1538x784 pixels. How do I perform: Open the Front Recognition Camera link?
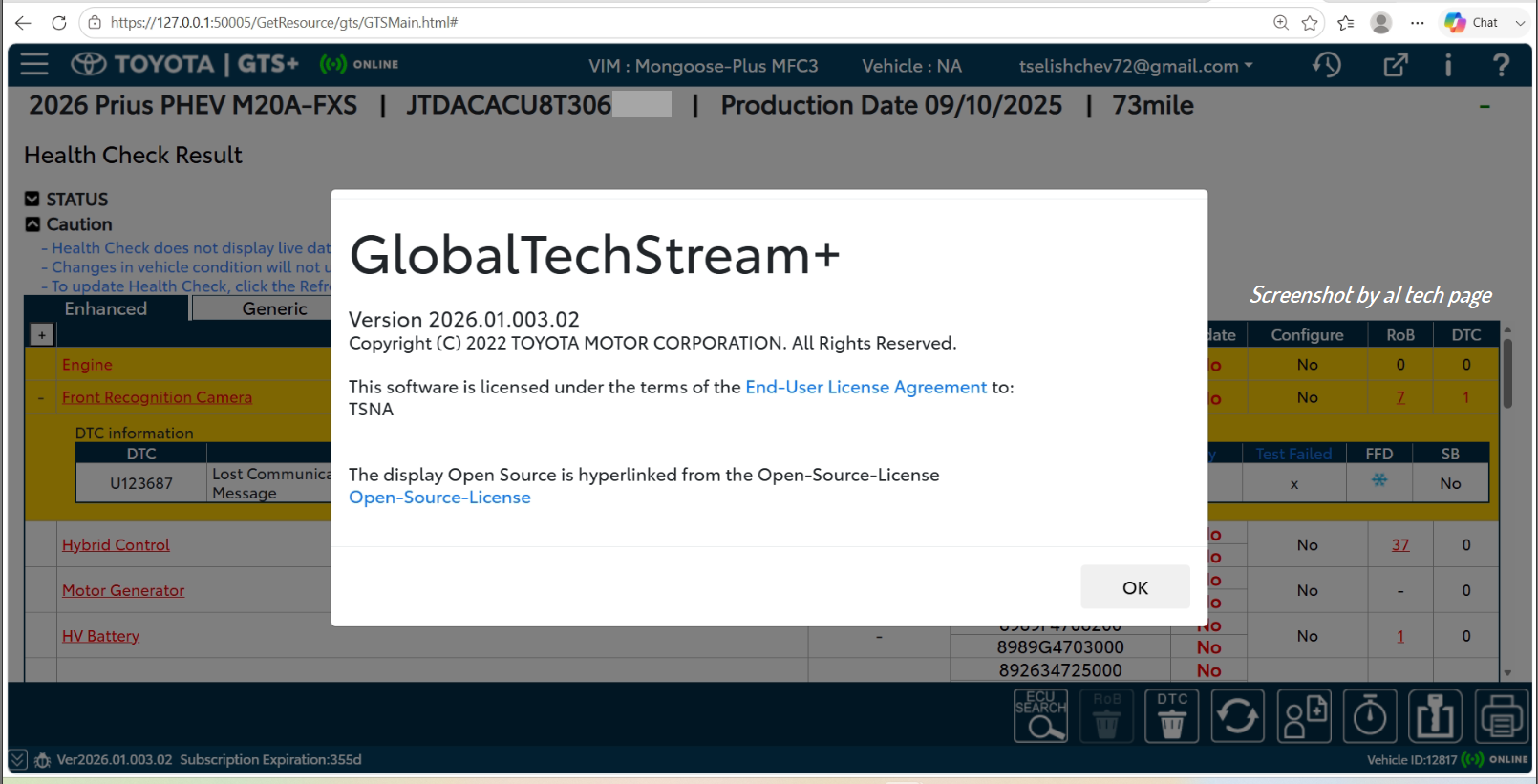(x=157, y=397)
